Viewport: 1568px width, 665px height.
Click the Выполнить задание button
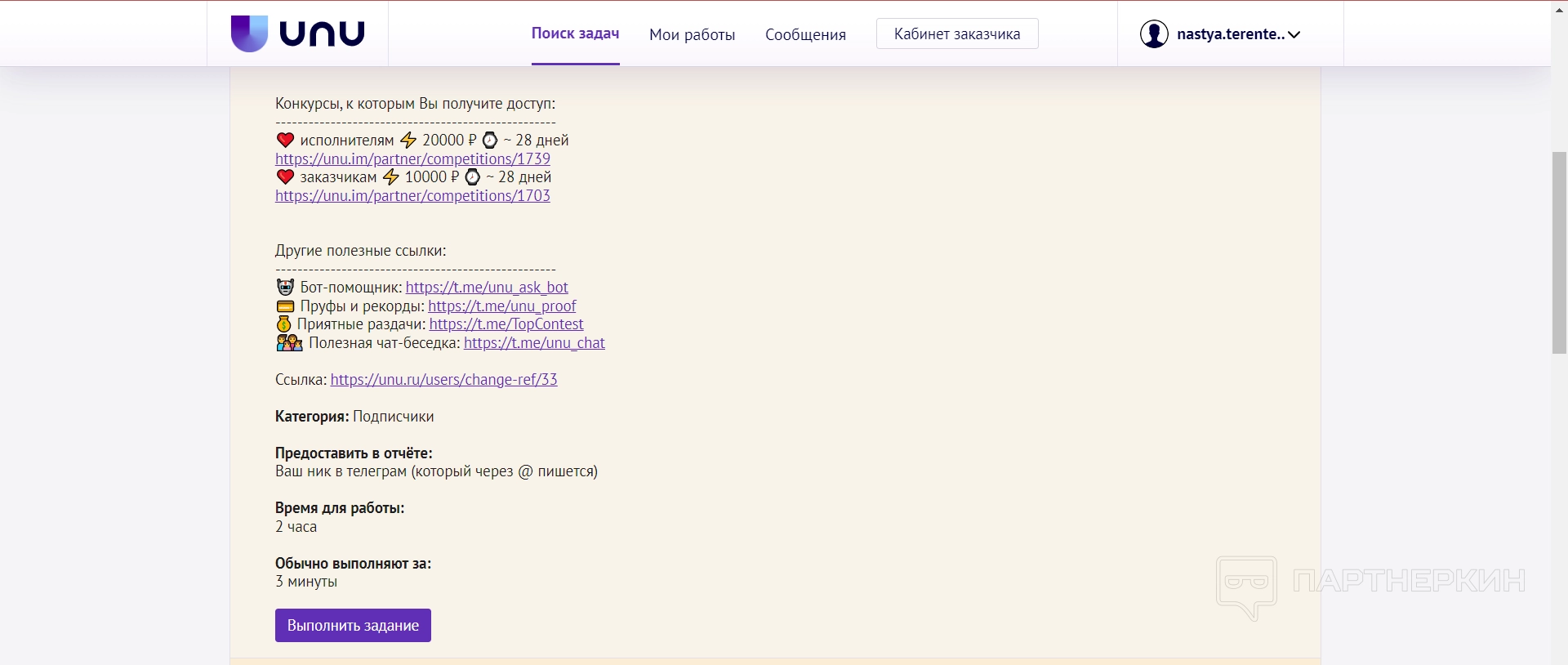pos(353,625)
